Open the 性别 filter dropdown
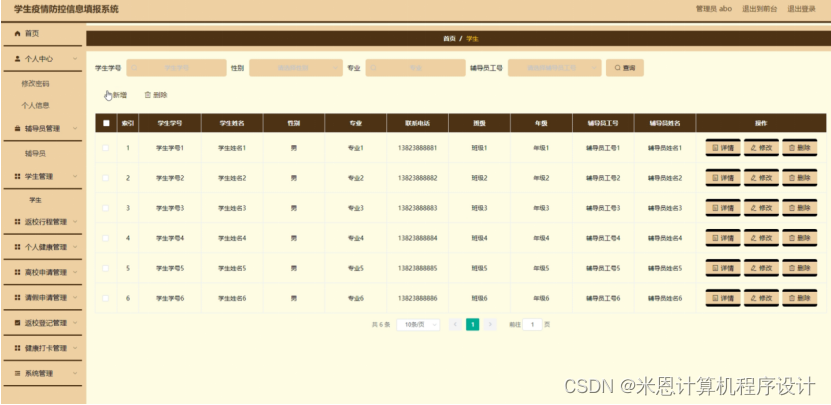The image size is (831, 405). (x=296, y=68)
